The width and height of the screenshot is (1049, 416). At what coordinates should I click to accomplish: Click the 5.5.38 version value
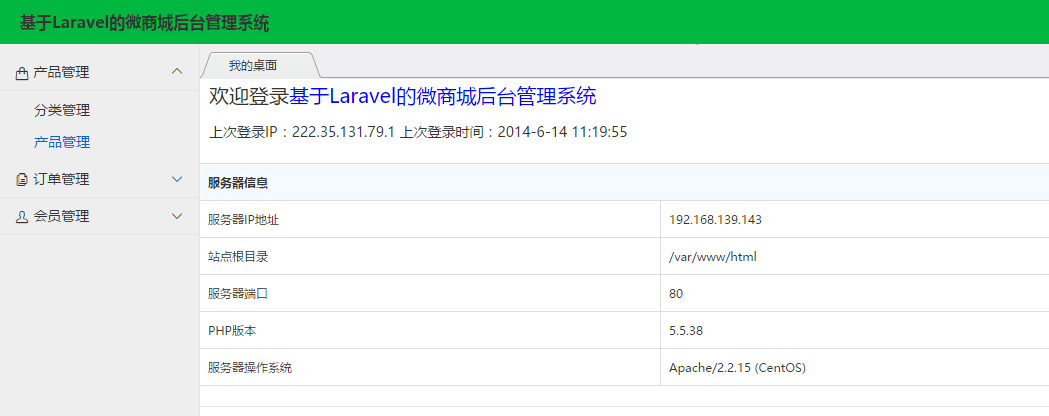(686, 330)
